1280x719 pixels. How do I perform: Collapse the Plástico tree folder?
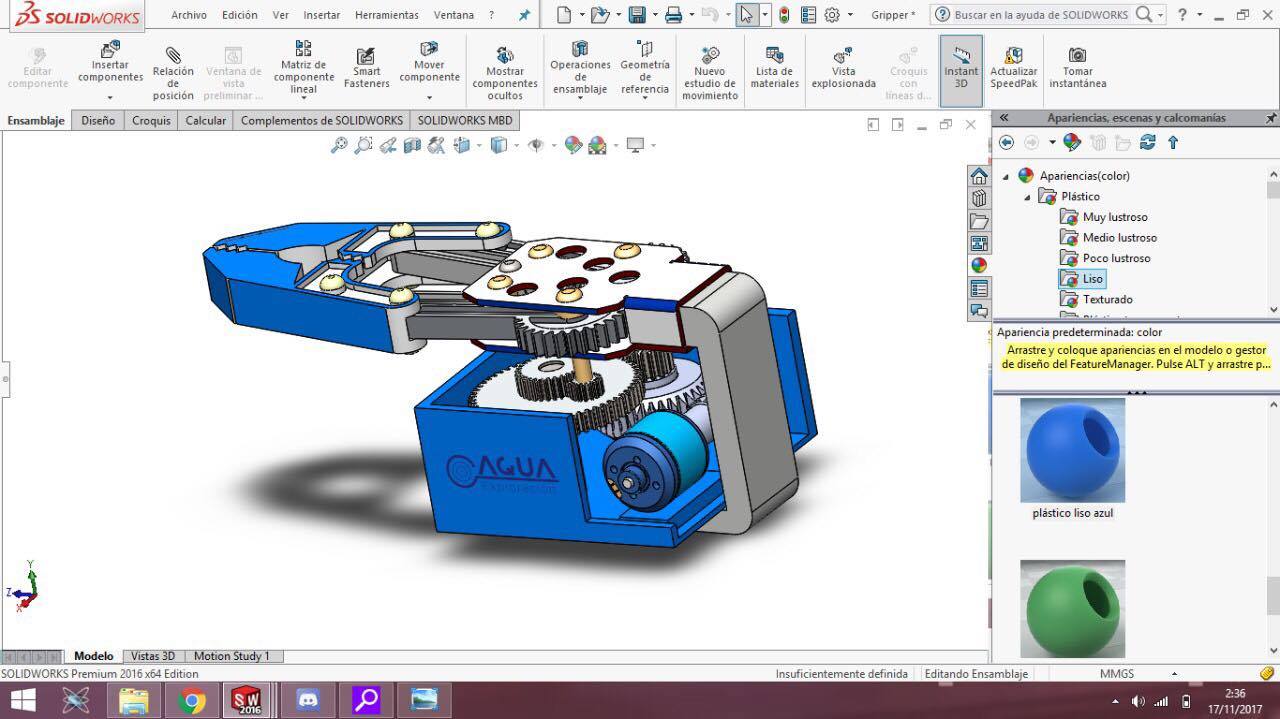1027,197
